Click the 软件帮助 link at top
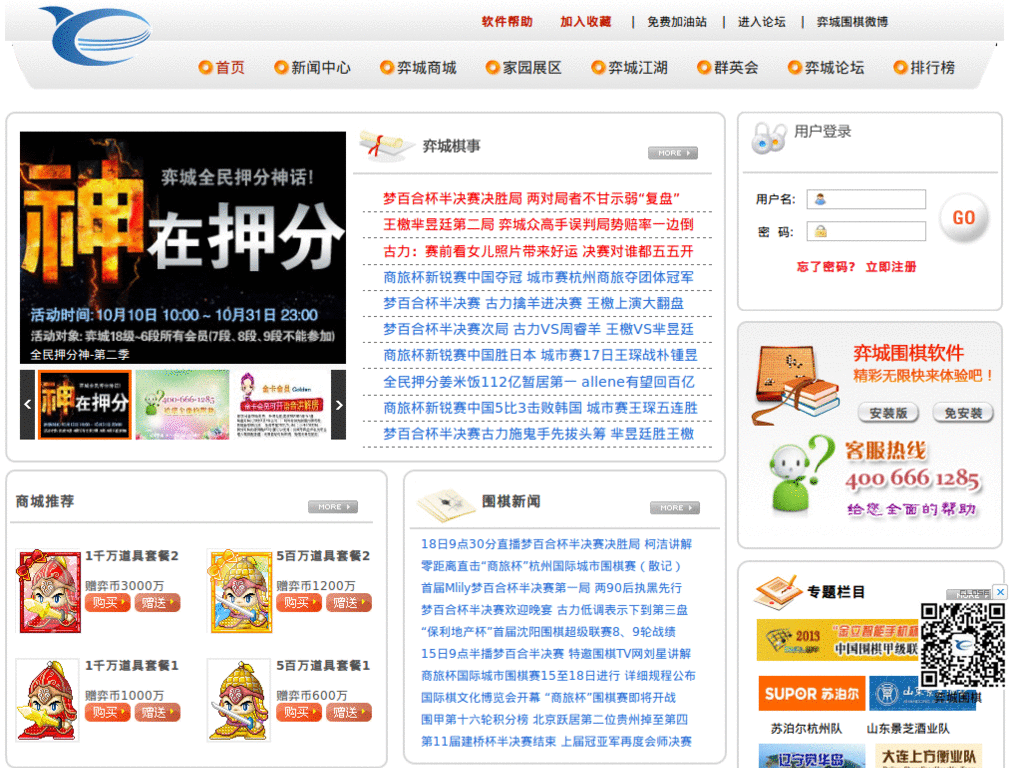Viewport: 1024px width, 768px height. (507, 22)
